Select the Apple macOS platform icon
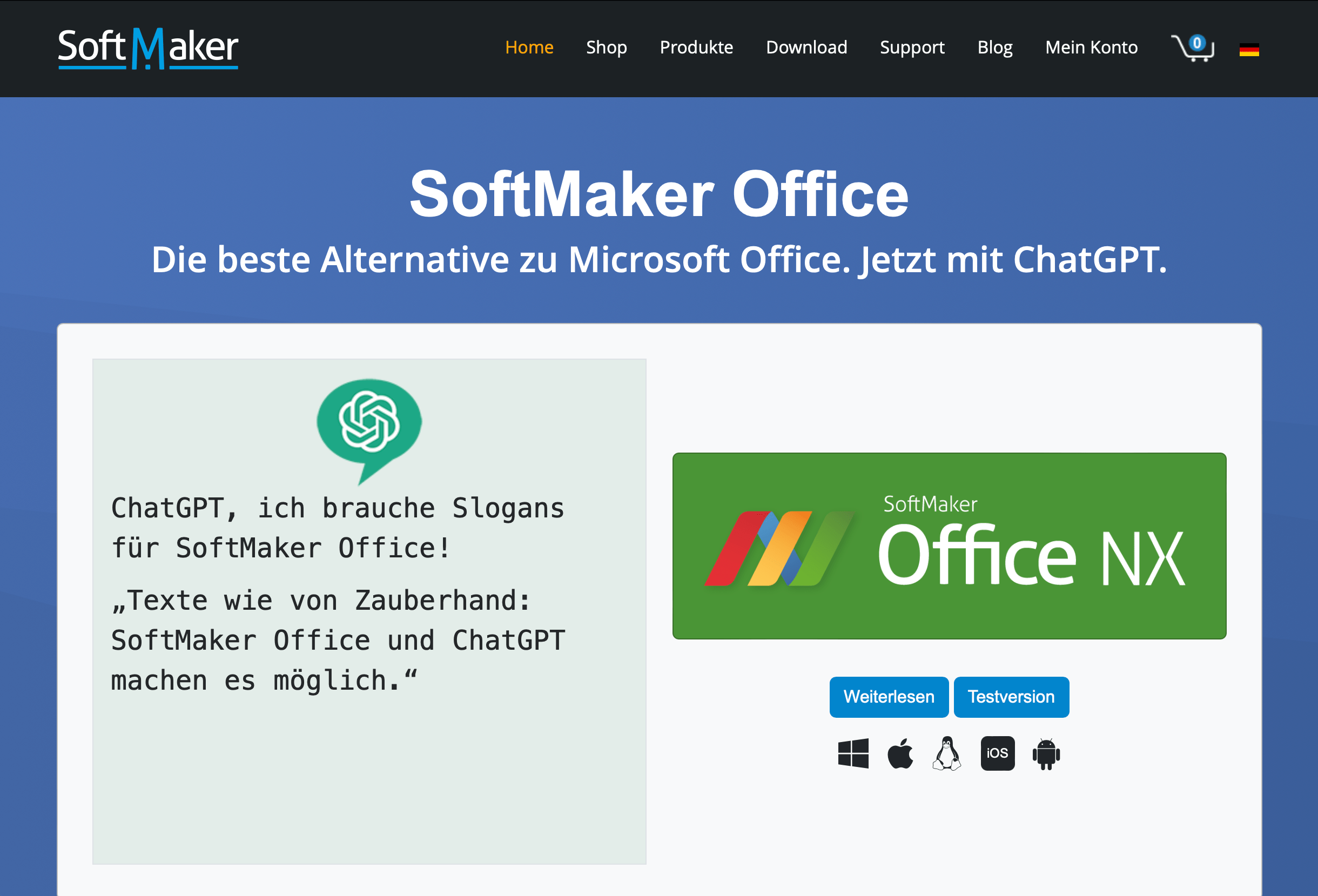The height and width of the screenshot is (896, 1318). (900, 753)
